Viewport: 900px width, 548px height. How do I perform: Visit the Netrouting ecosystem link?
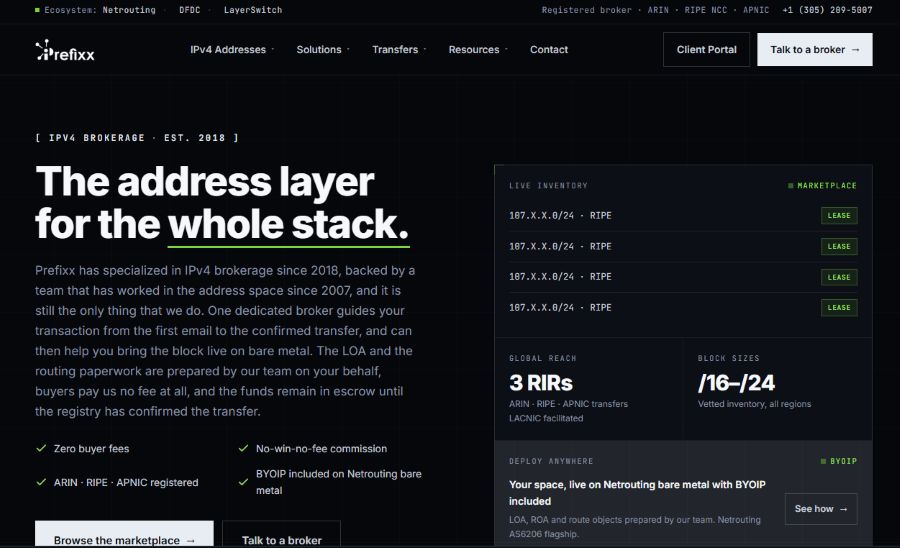(x=129, y=10)
